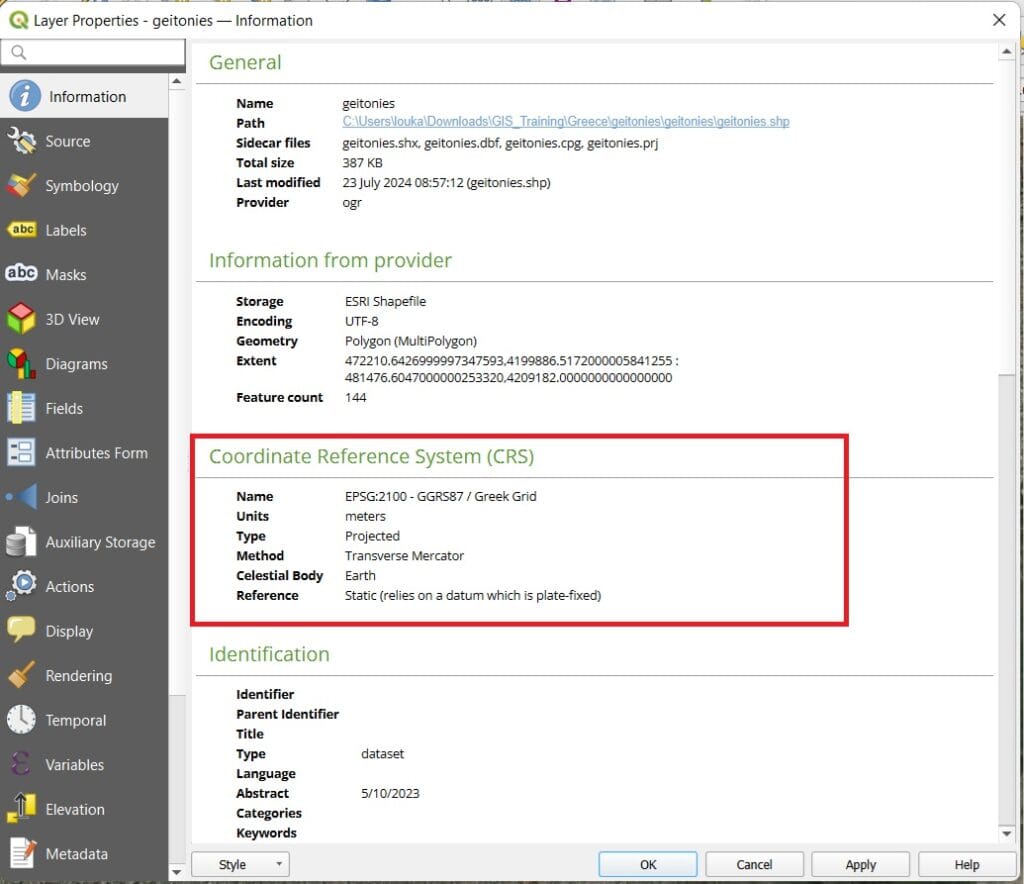Click the QGIS logo in title bar
Image resolution: width=1024 pixels, height=884 pixels.
click(x=18, y=20)
